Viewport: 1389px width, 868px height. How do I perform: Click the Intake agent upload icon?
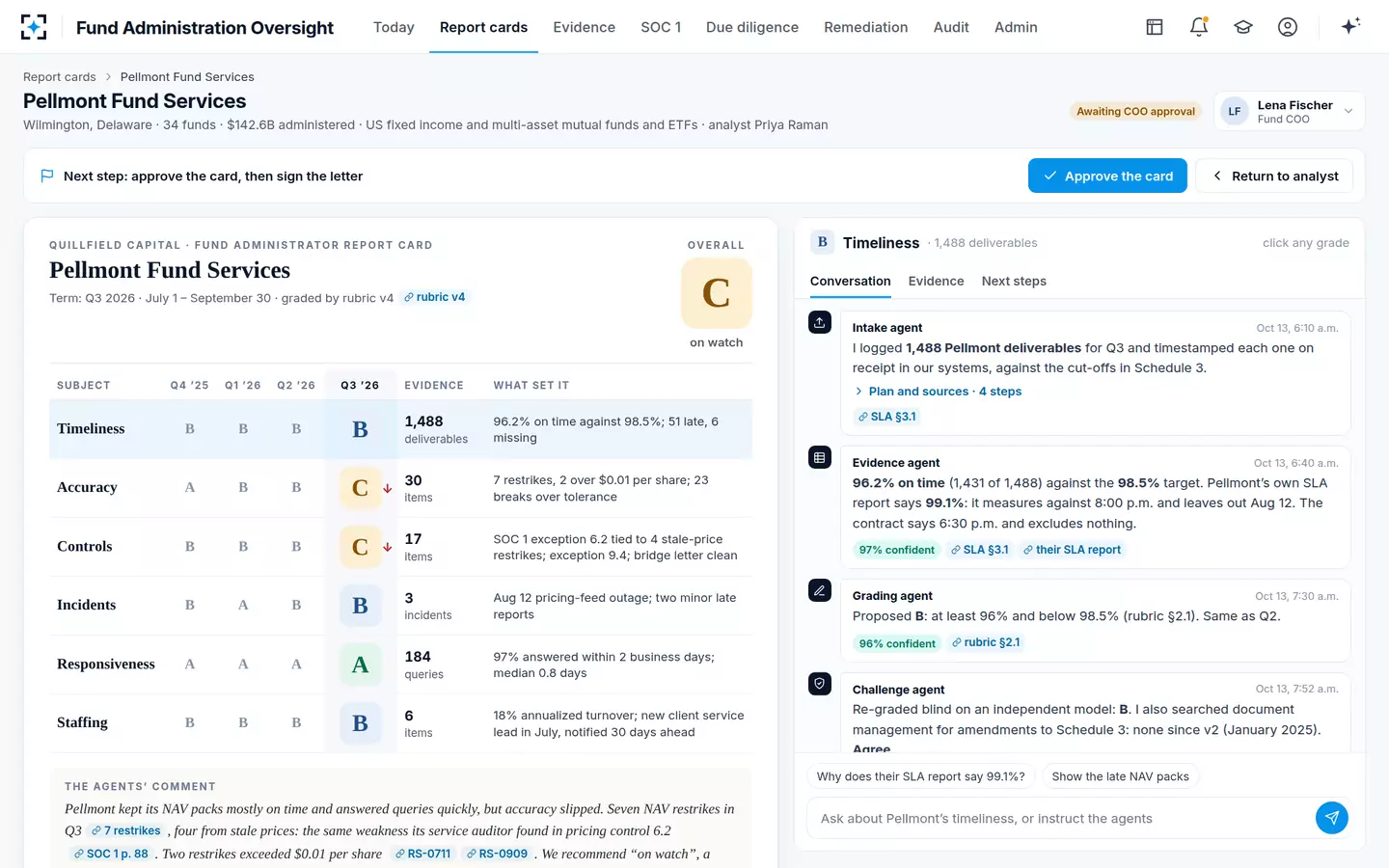click(820, 323)
